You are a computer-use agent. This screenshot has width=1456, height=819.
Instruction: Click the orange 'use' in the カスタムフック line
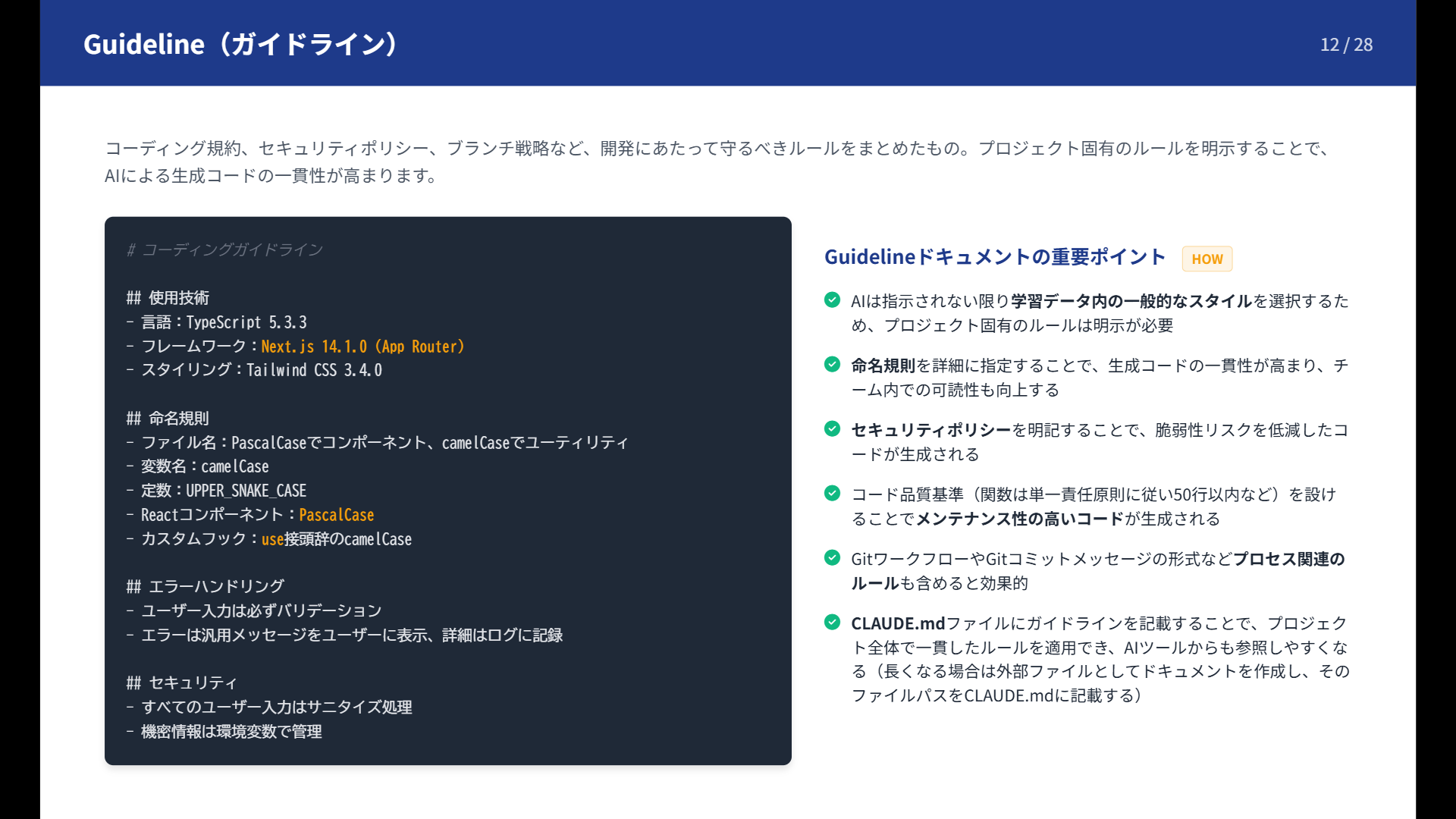click(x=272, y=539)
